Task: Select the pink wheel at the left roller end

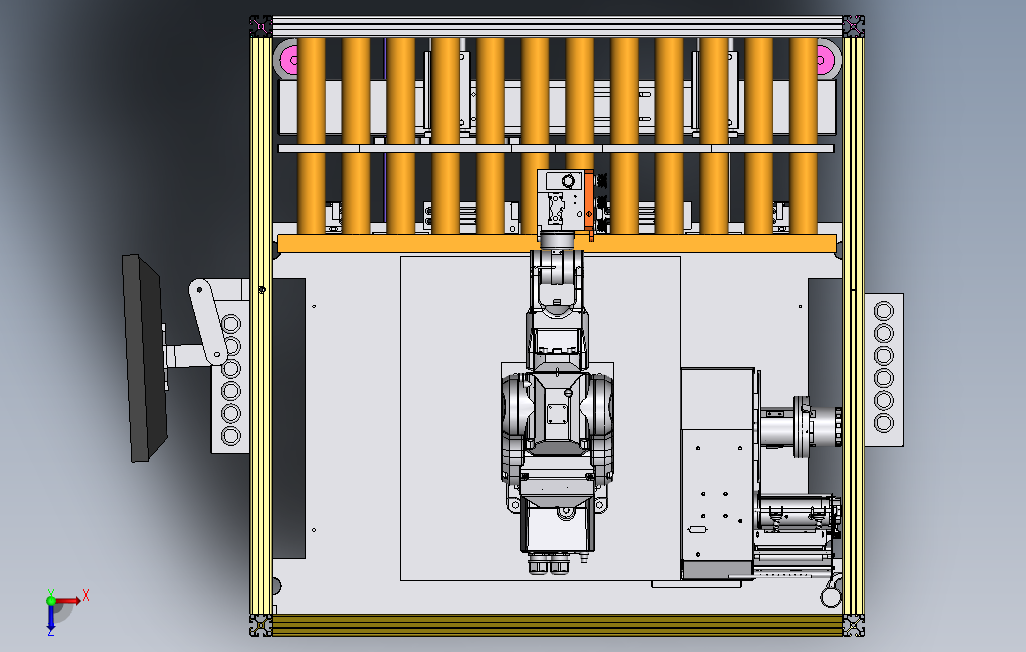Action: click(289, 60)
